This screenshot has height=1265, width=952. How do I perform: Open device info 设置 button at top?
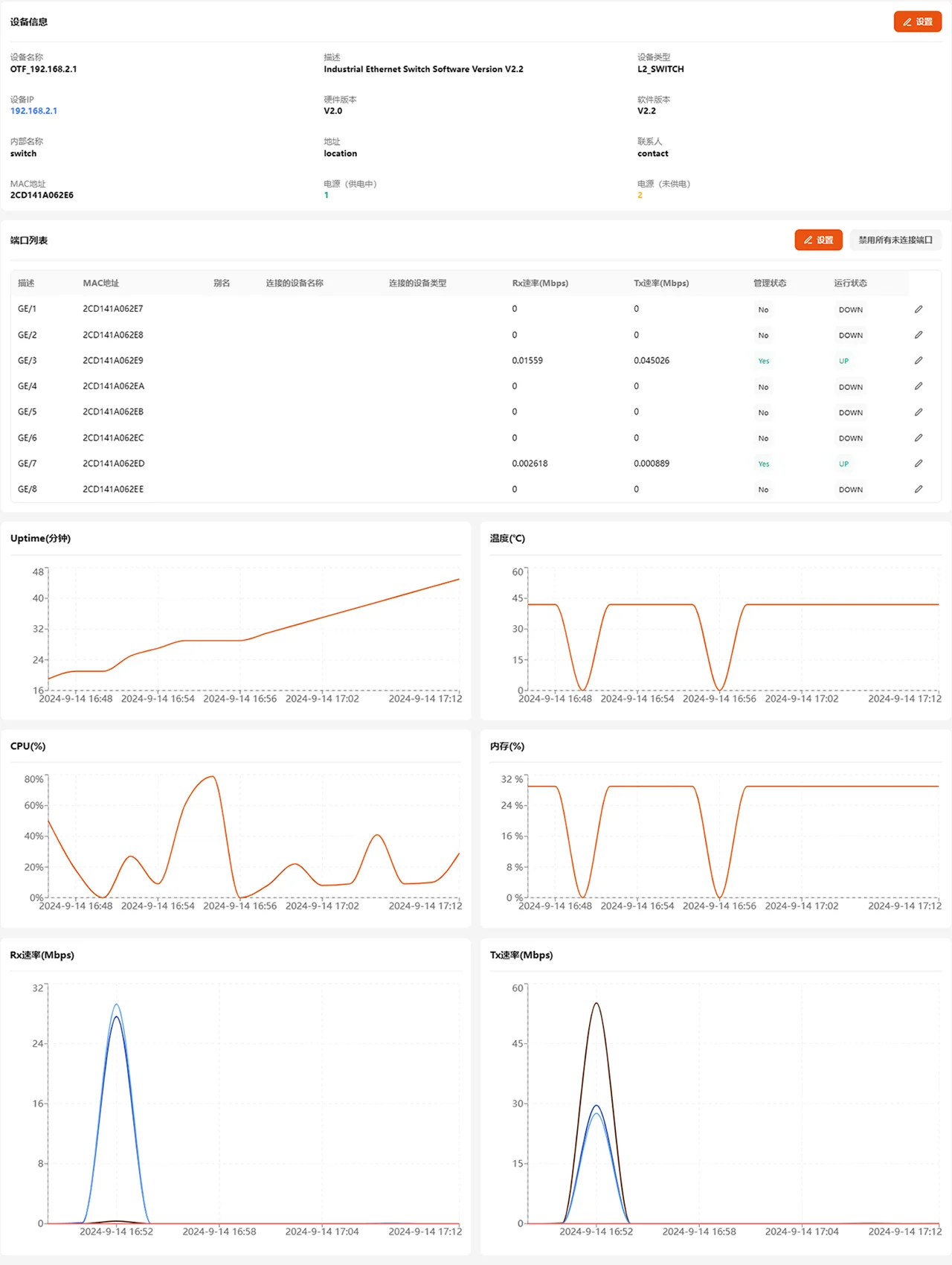pyautogui.click(x=918, y=22)
